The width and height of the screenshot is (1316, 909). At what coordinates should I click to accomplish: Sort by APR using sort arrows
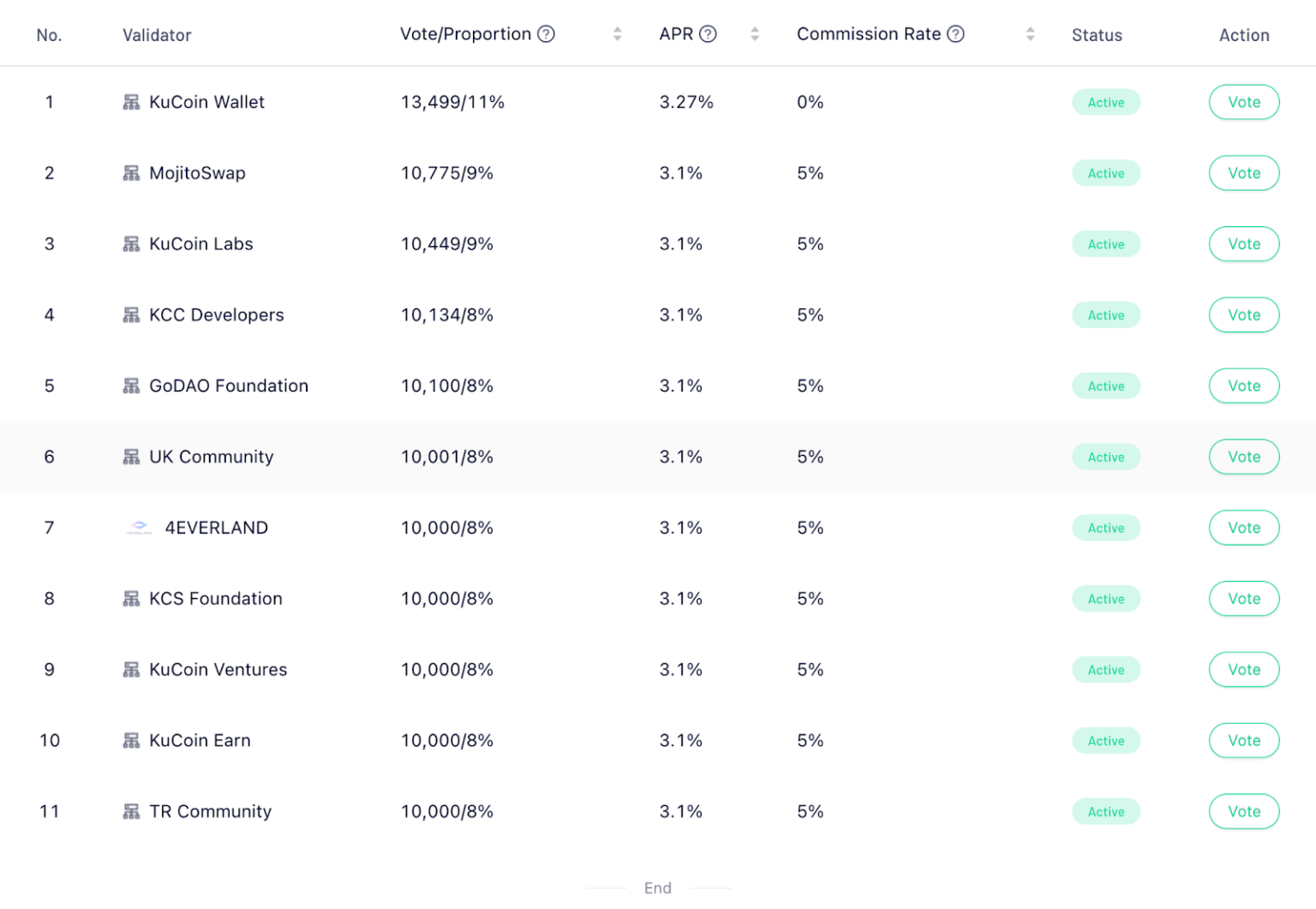[755, 34]
